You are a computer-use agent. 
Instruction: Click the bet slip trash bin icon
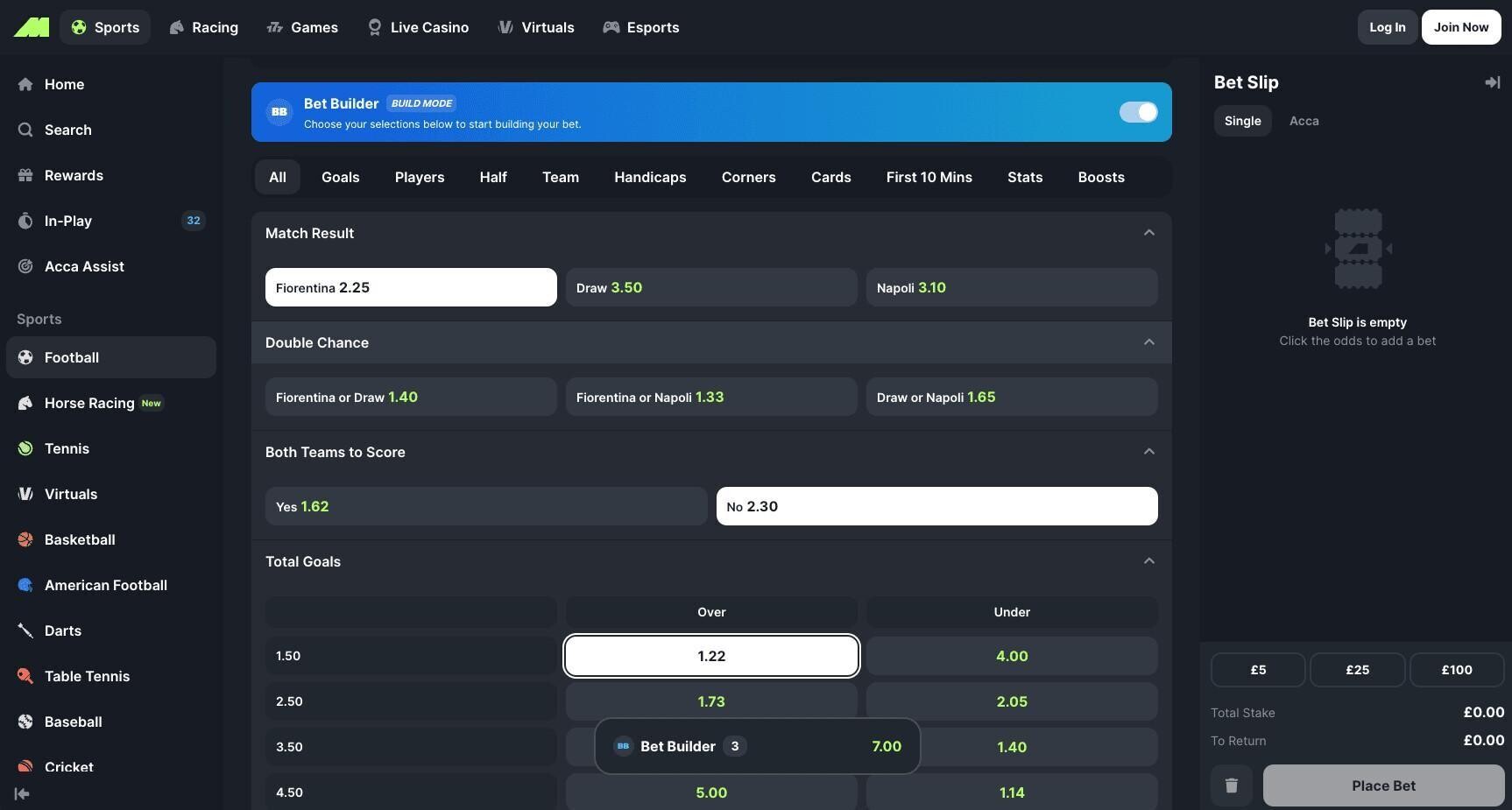(x=1231, y=785)
